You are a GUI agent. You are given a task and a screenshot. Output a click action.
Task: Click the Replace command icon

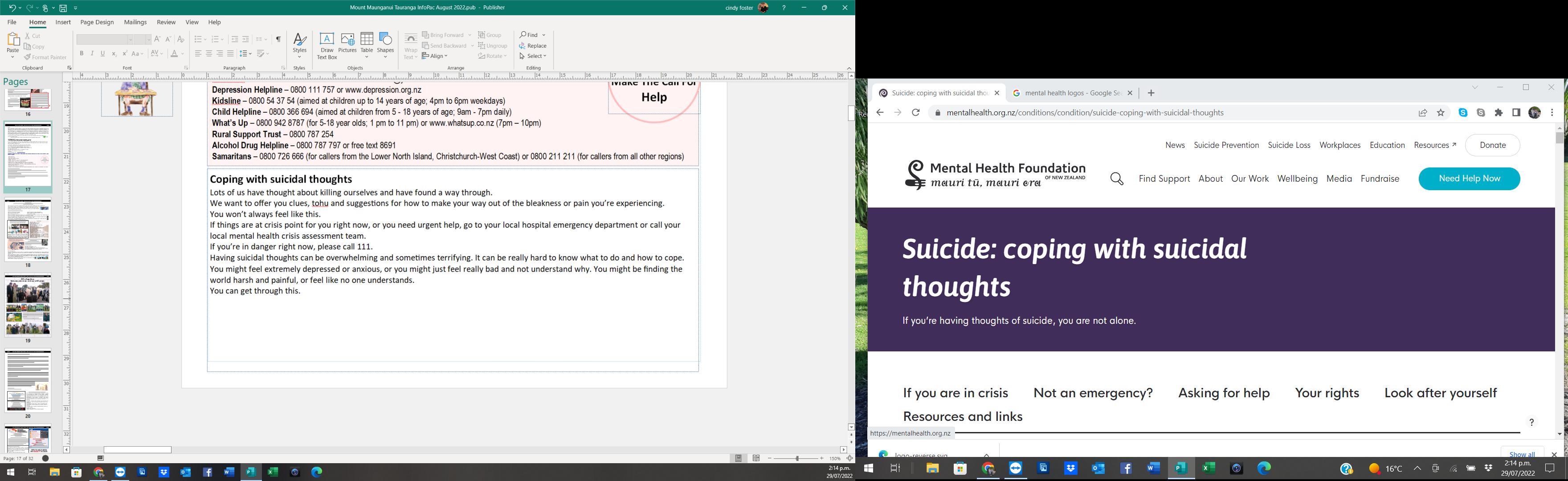pos(533,46)
